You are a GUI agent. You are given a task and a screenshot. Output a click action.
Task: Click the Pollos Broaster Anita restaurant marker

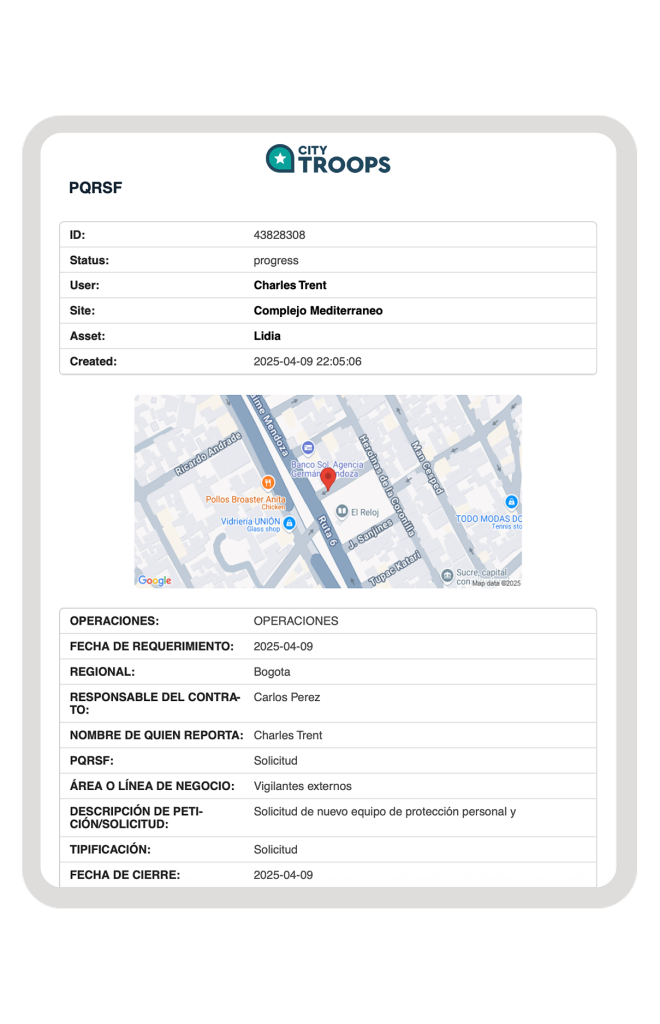[x=268, y=483]
